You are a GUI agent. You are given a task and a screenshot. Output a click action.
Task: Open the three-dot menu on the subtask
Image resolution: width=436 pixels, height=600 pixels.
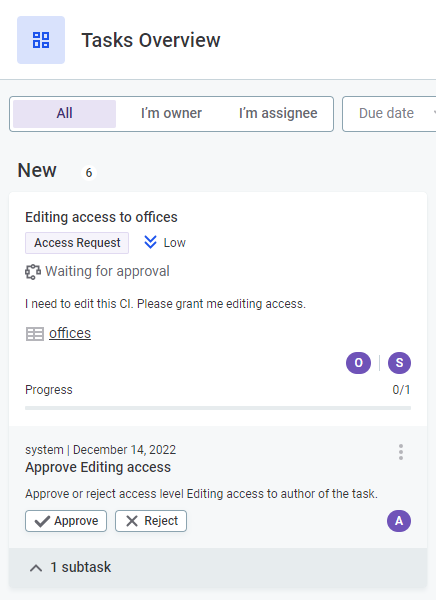point(401,452)
